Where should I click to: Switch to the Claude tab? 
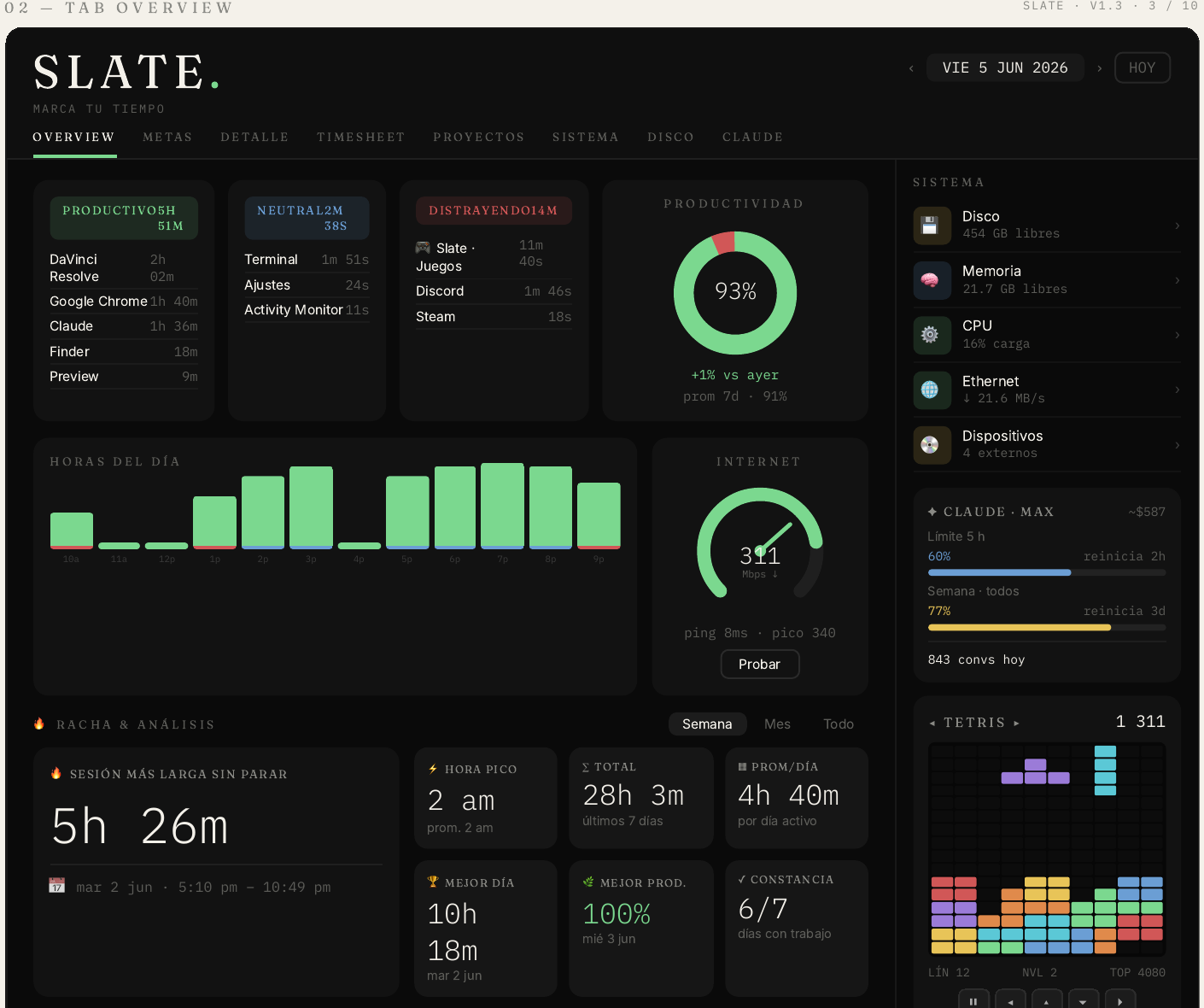752,138
